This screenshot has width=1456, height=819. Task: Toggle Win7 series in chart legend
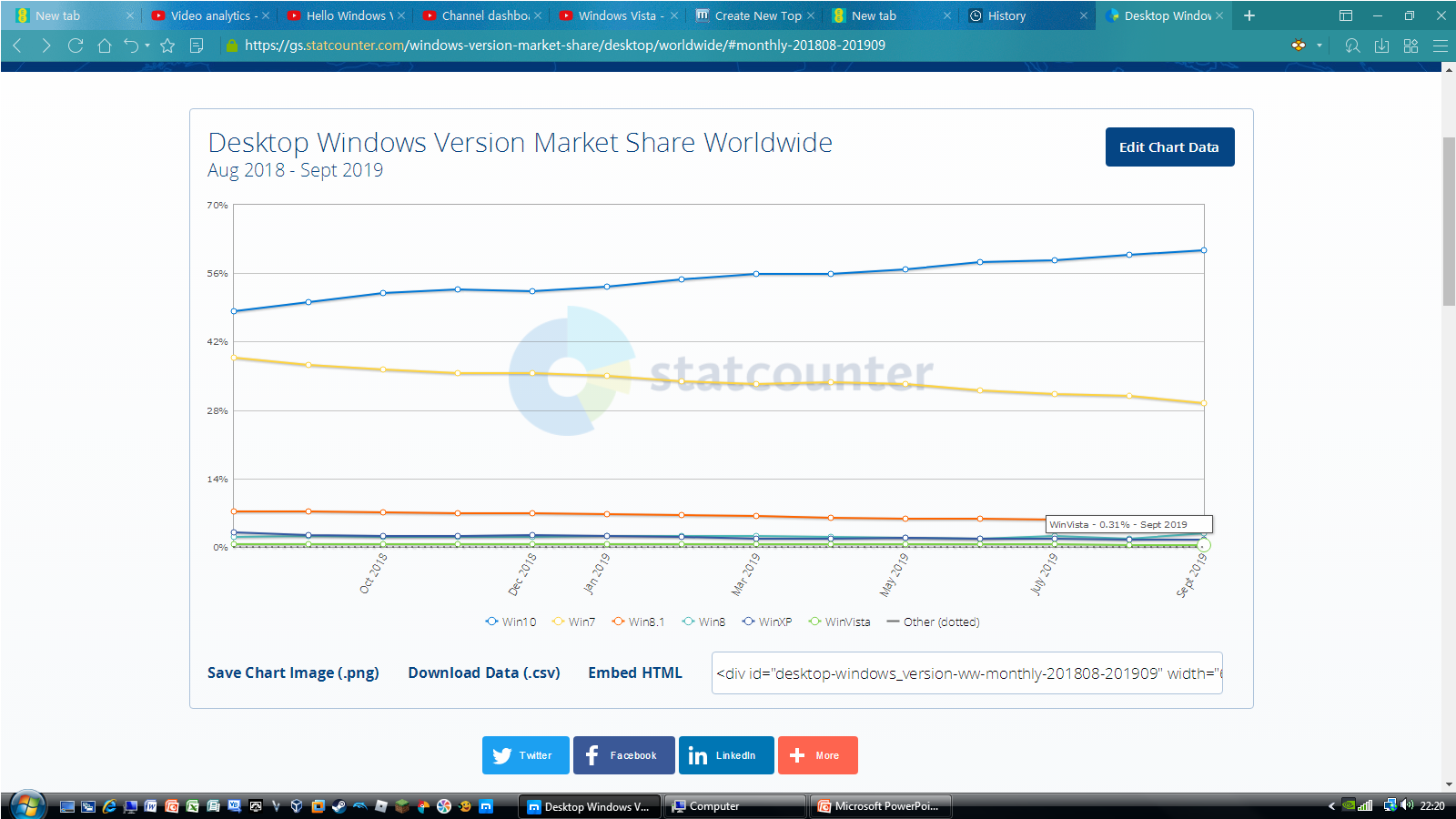point(573,622)
